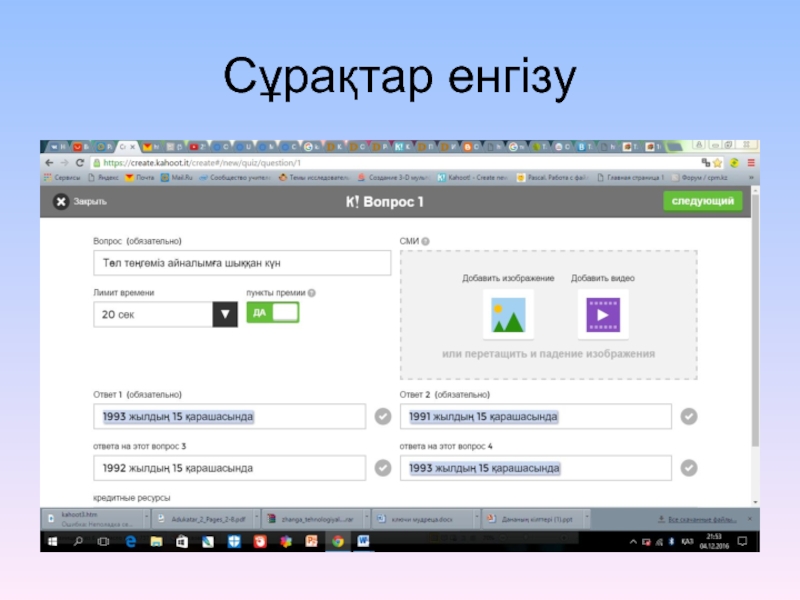The image size is (800, 600).
Task: Open File Explorer from taskbar
Action: (156, 541)
